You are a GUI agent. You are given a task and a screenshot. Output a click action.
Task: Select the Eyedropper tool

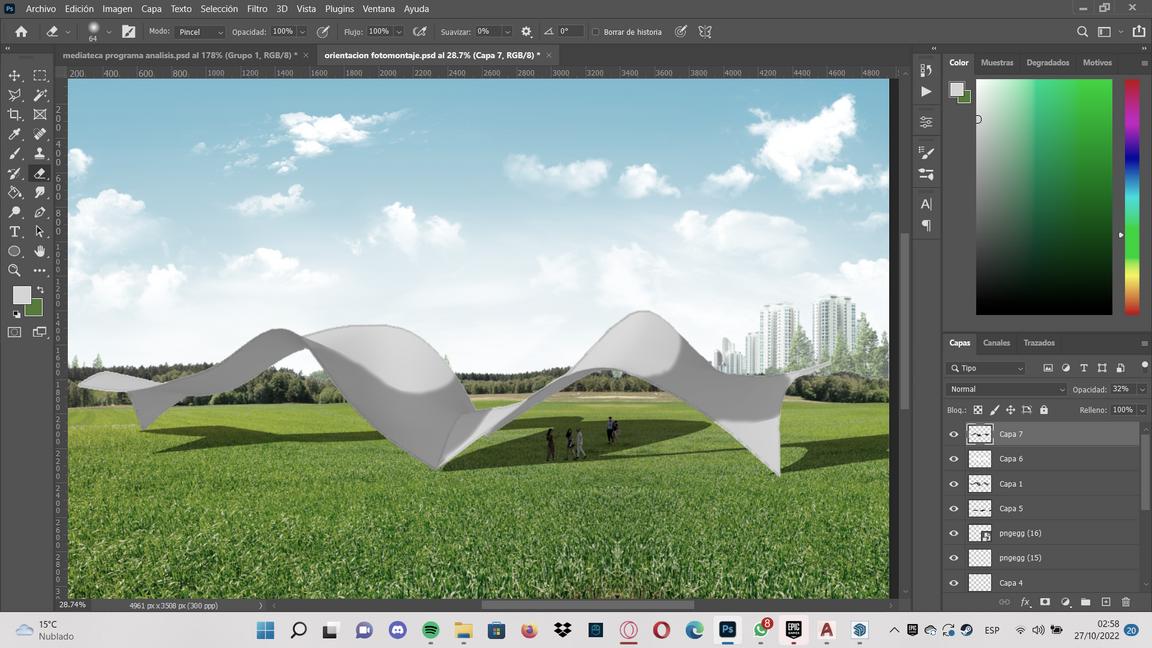tap(15, 134)
